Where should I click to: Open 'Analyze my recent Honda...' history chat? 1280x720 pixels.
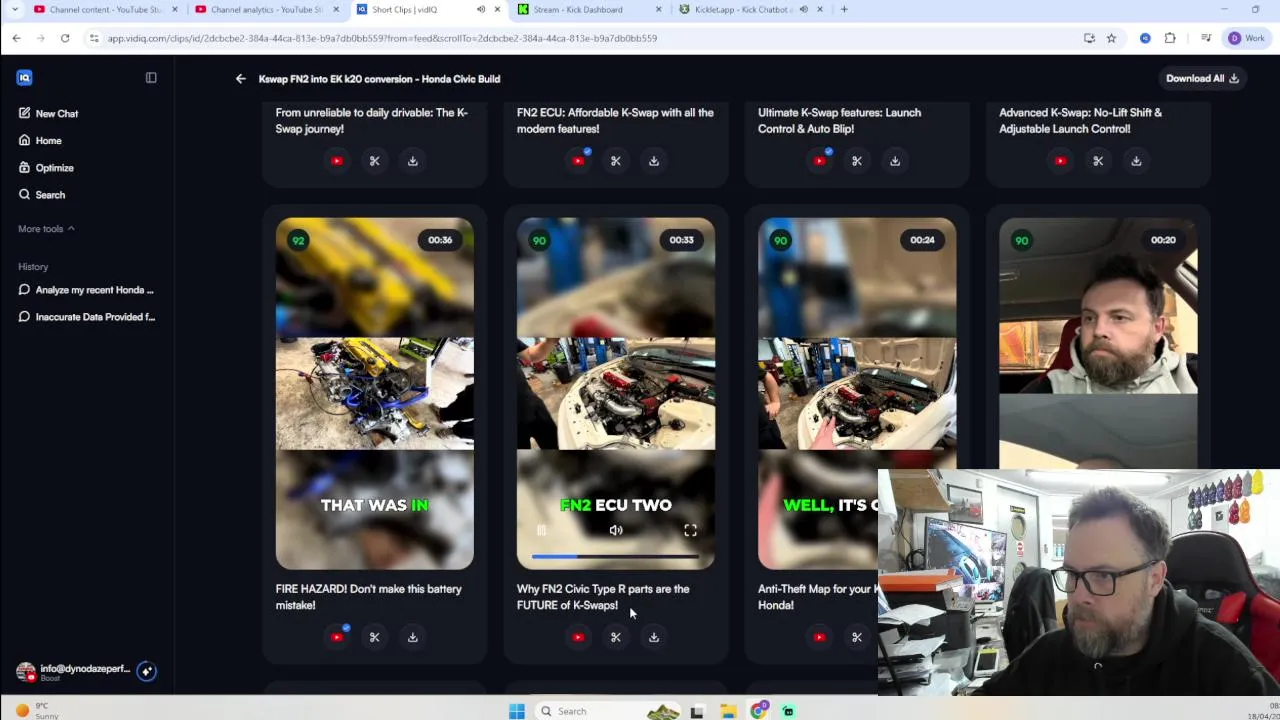click(x=87, y=290)
